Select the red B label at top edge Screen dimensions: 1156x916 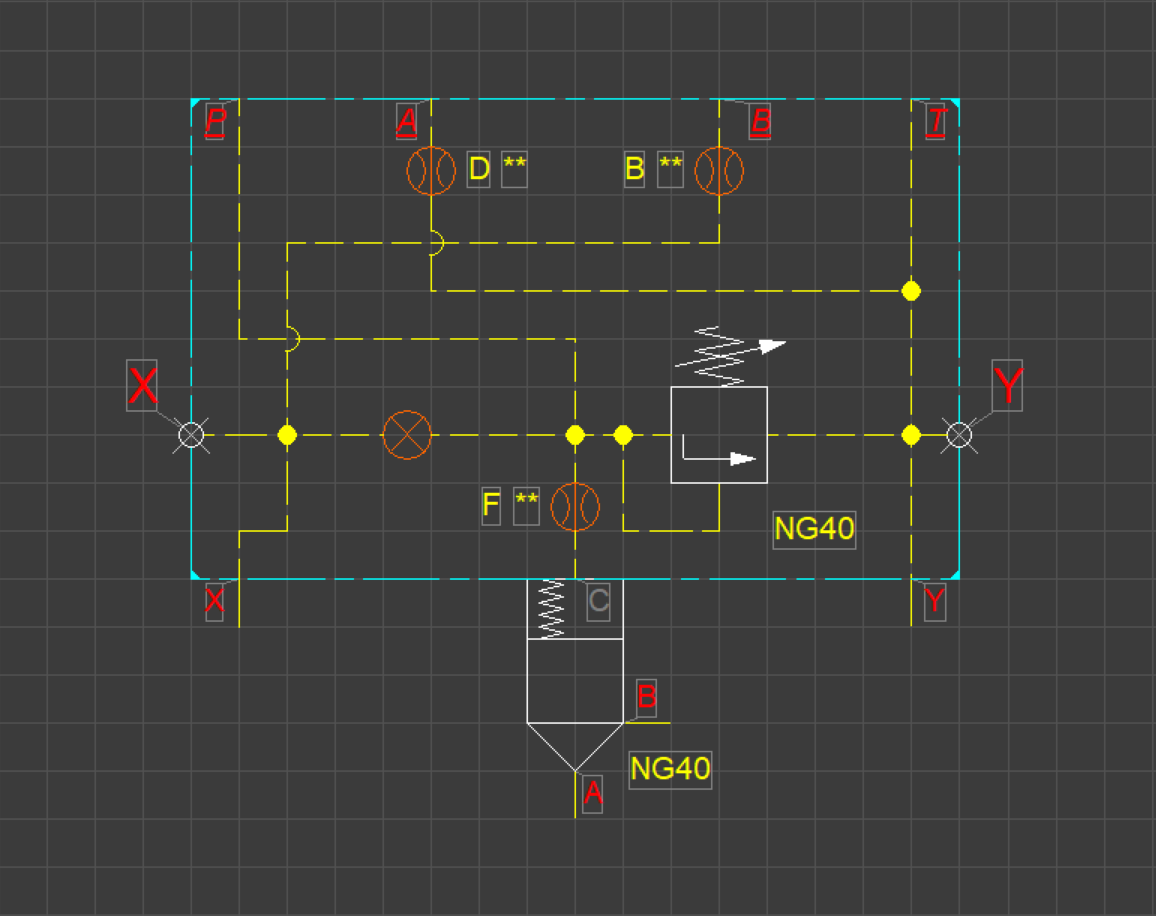coord(760,122)
